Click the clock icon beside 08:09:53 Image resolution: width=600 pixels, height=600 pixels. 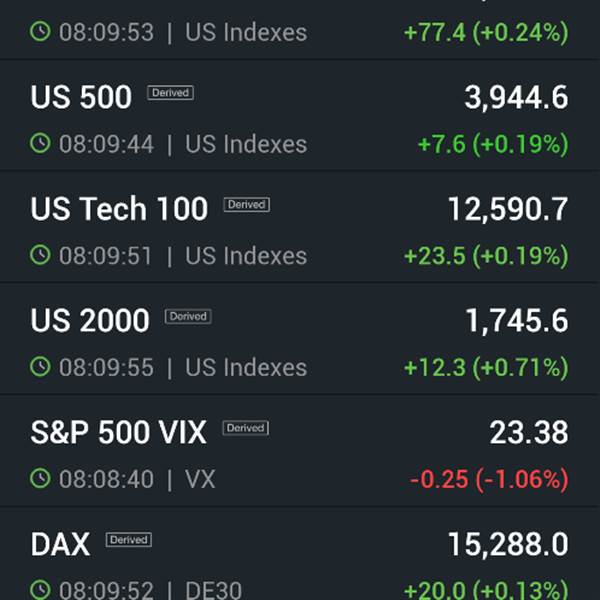pyautogui.click(x=40, y=31)
